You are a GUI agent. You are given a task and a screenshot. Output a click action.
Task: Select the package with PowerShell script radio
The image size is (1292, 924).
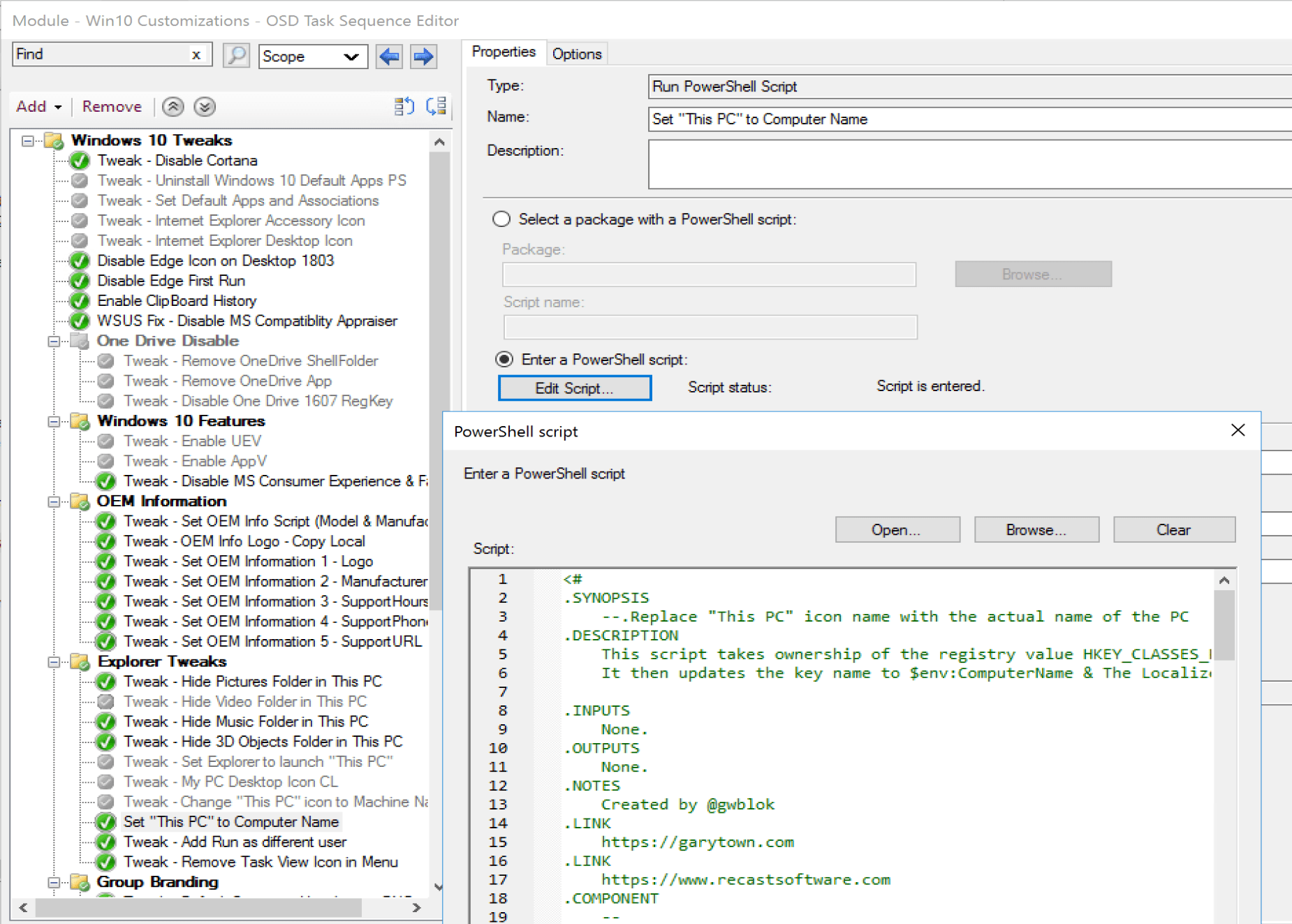(x=501, y=219)
